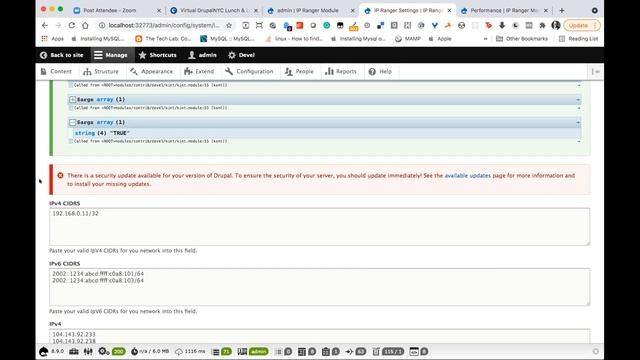Click into the IPv4 CIDRS textarea
640x360 pixels.
pos(319,227)
